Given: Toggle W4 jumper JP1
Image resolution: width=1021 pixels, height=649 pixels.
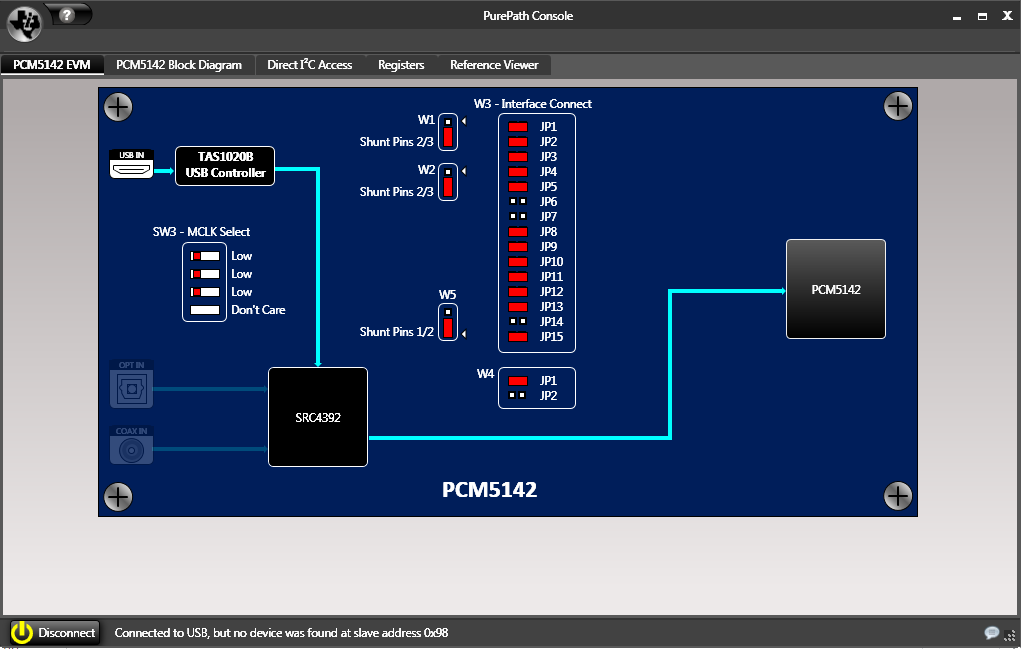Looking at the screenshot, I should point(518,381).
